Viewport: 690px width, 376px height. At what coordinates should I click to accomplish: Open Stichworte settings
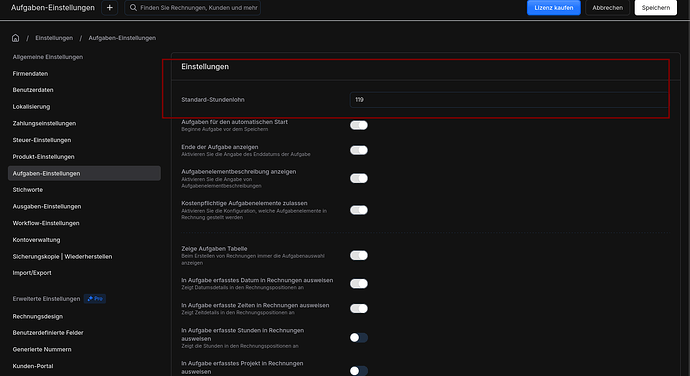(28, 190)
